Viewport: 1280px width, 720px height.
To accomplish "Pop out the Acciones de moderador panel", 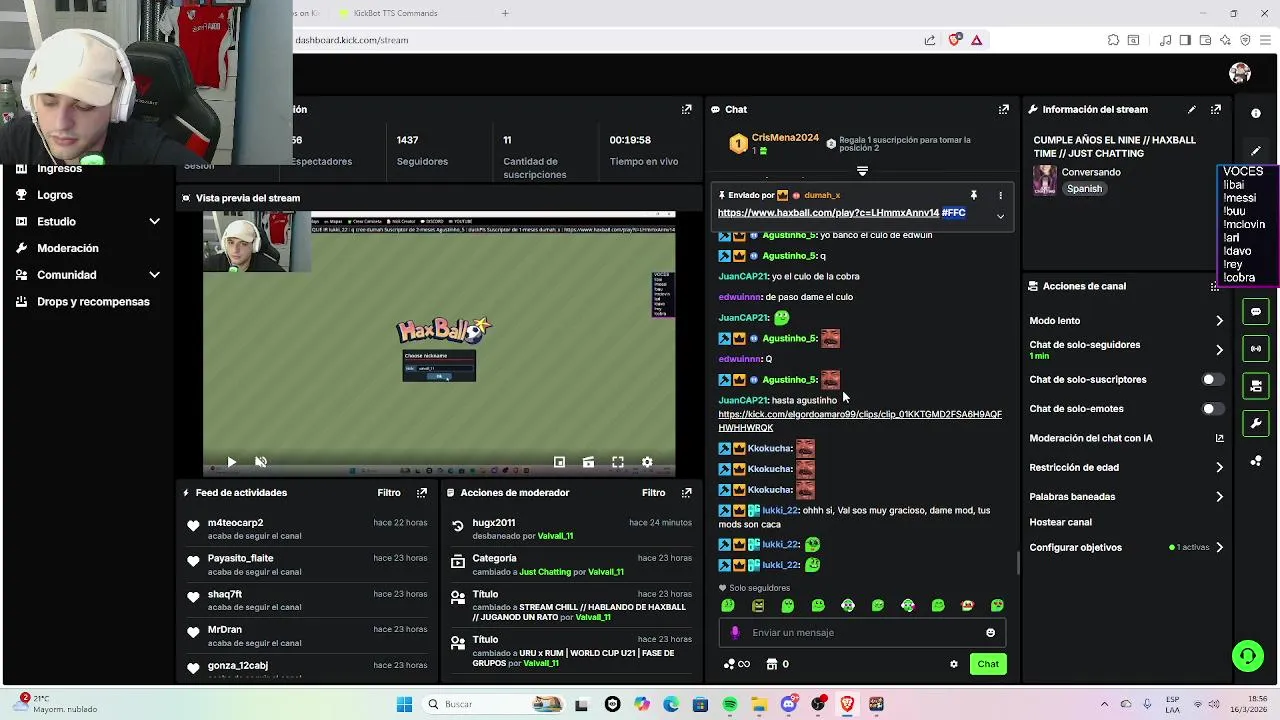I will [686, 492].
